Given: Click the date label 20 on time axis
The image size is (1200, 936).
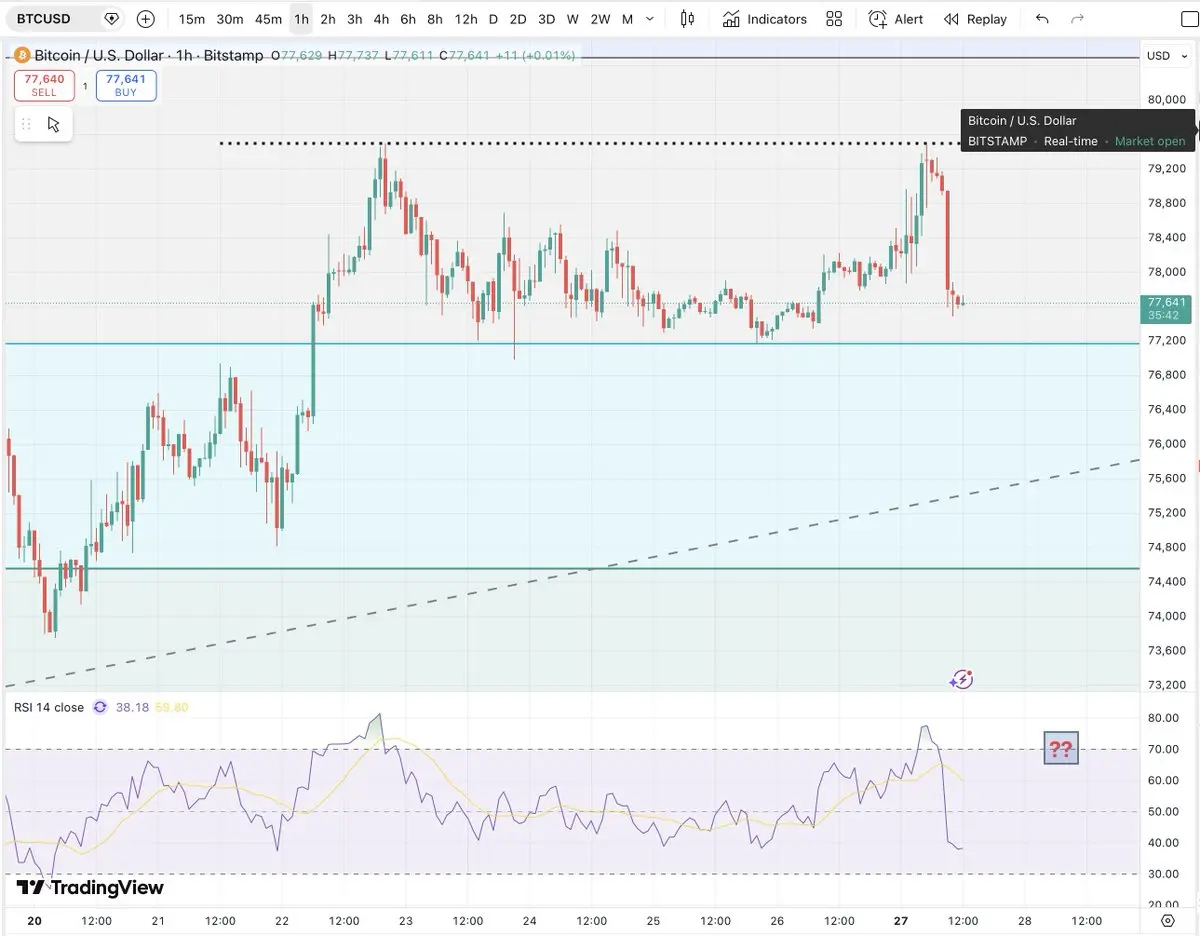Looking at the screenshot, I should 34,921.
